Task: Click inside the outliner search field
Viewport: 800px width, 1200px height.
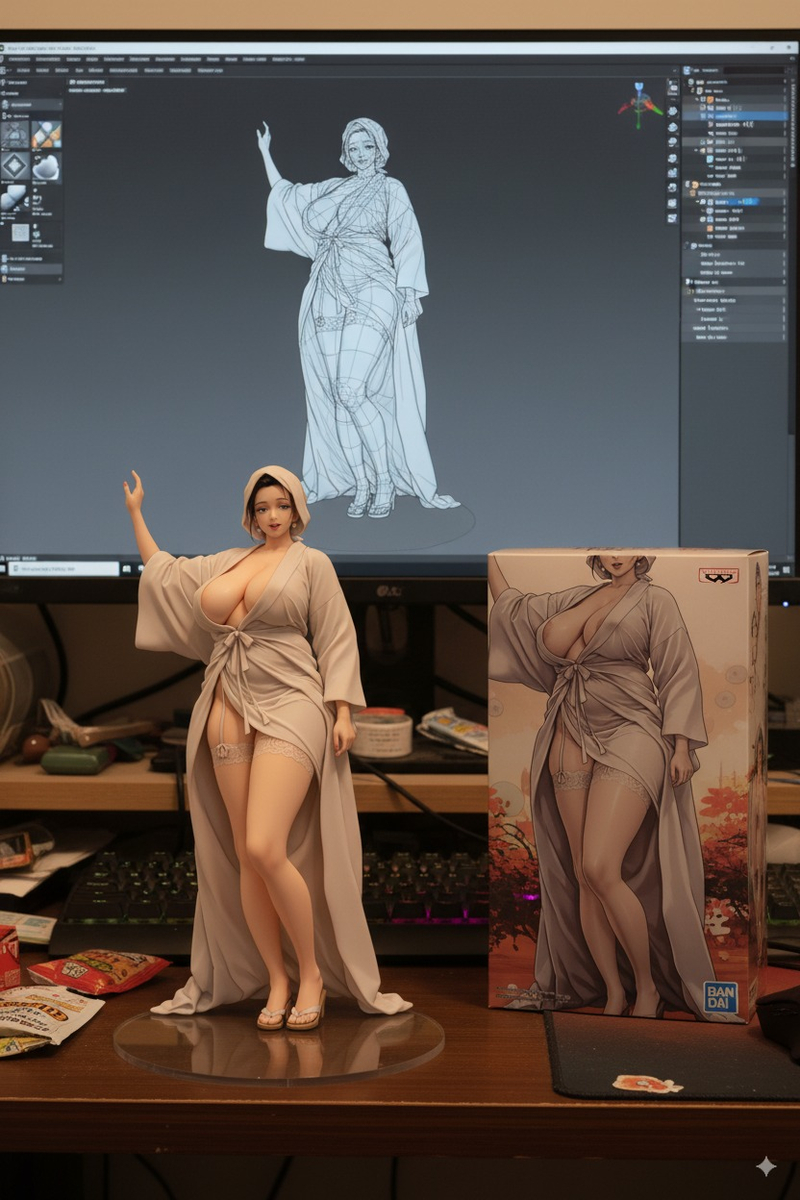Action: click(x=752, y=70)
